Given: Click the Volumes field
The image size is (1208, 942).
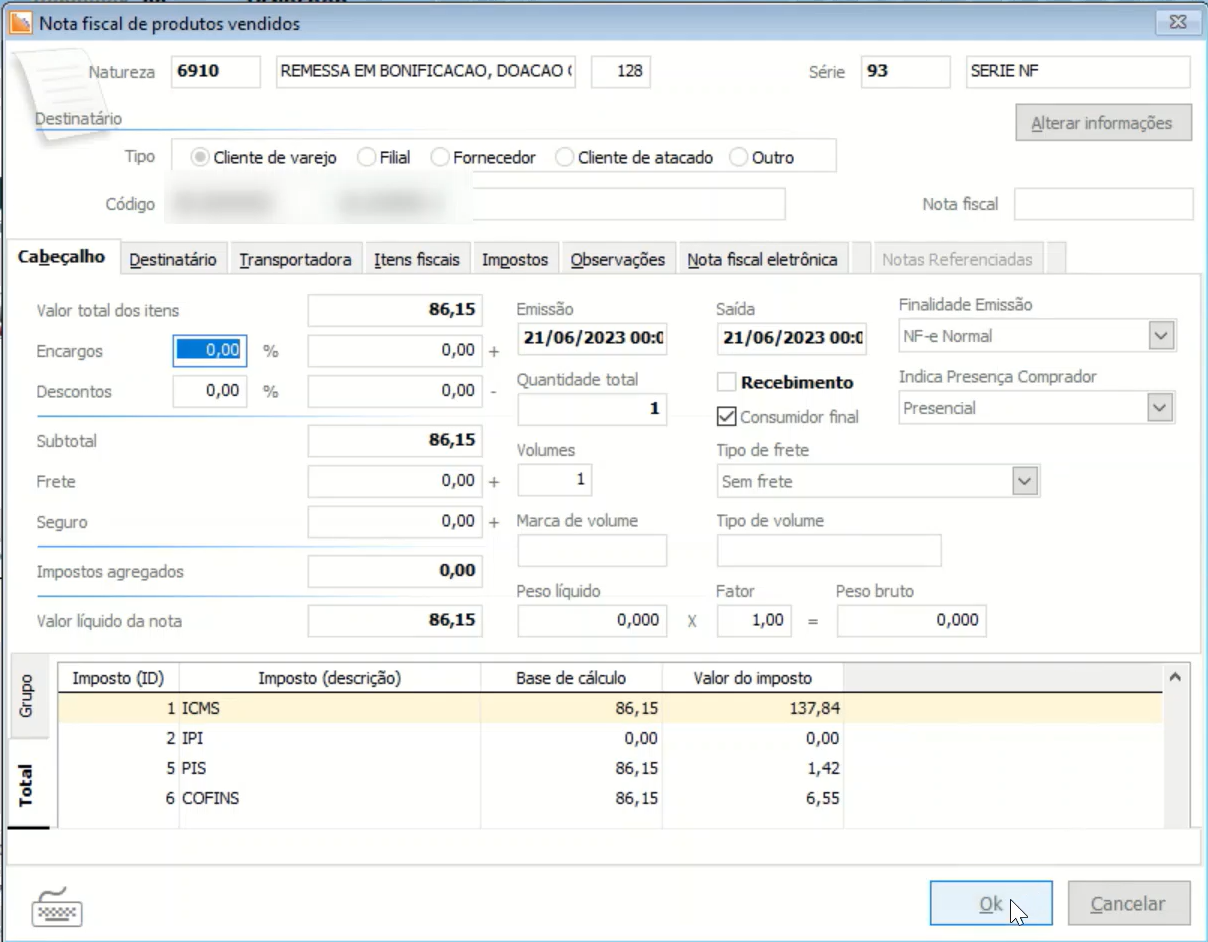Looking at the screenshot, I should point(555,480).
